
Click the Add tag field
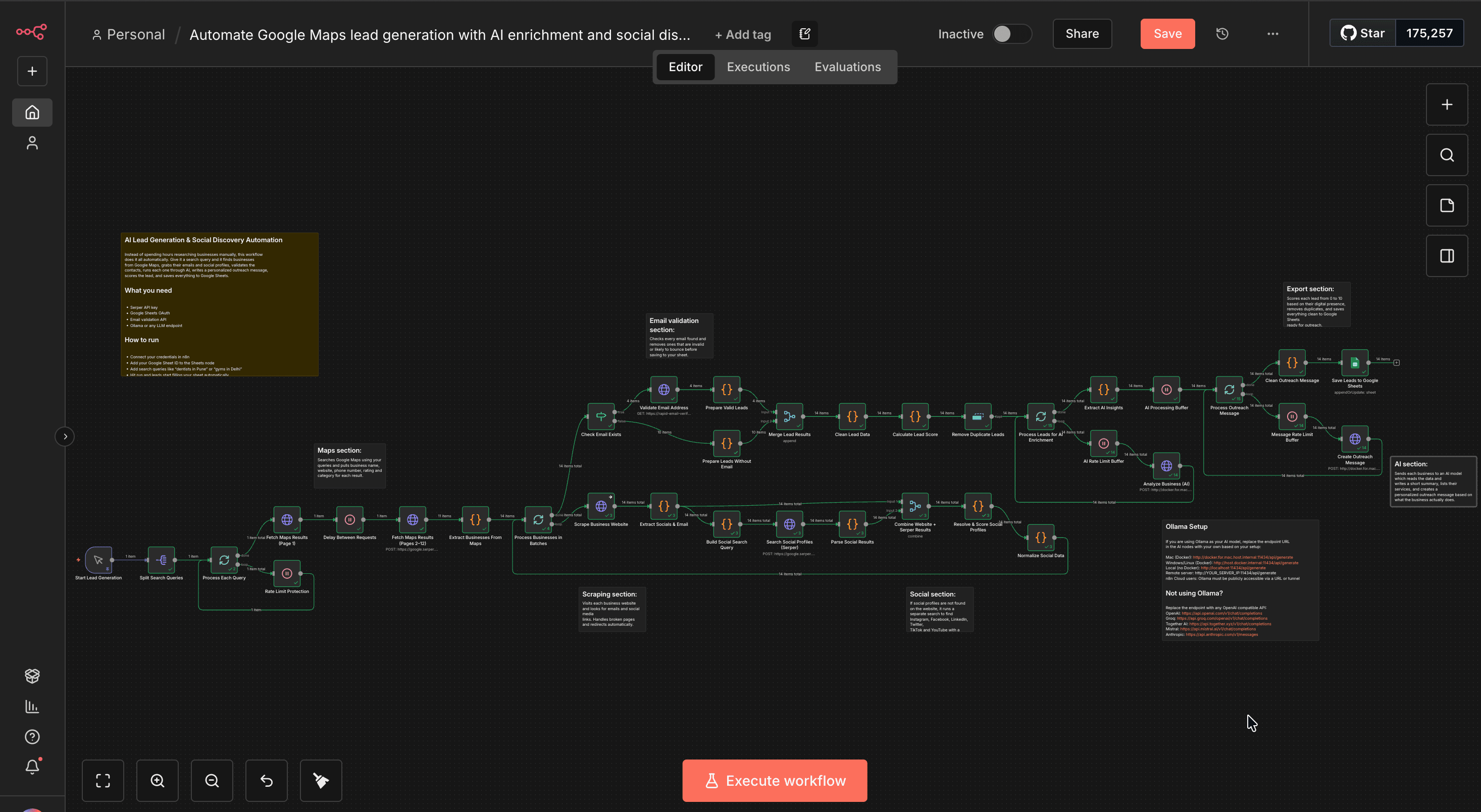tap(743, 34)
